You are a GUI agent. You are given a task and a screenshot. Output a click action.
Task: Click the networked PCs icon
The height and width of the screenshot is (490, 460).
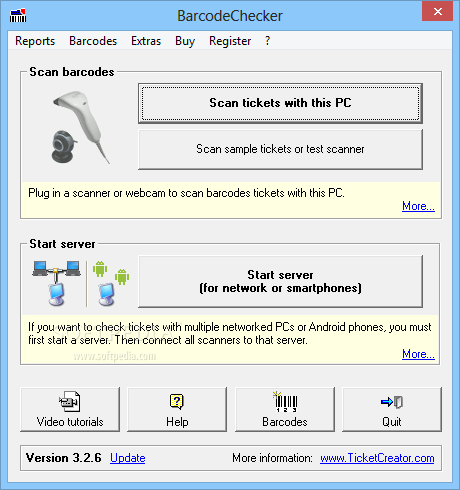pyautogui.click(x=57, y=283)
